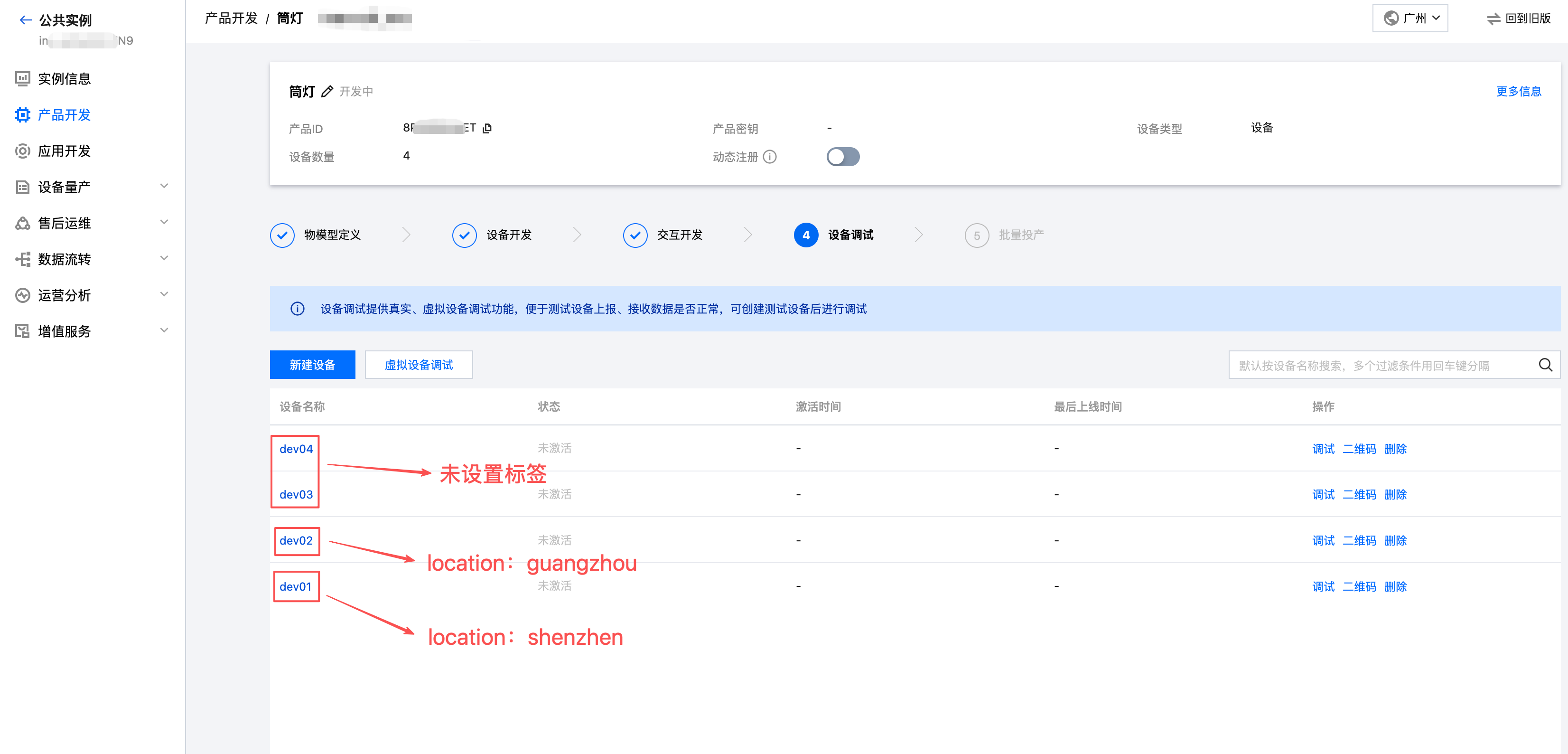Expand the 售后运维 sidebar menu

pyautogui.click(x=163, y=222)
